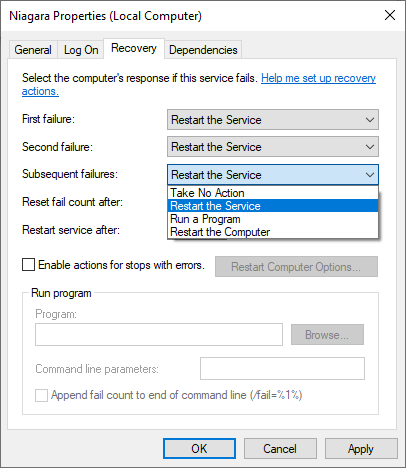This screenshot has height=468, width=406.
Task: Close the Niagara Properties dialog
Action: coord(390,15)
